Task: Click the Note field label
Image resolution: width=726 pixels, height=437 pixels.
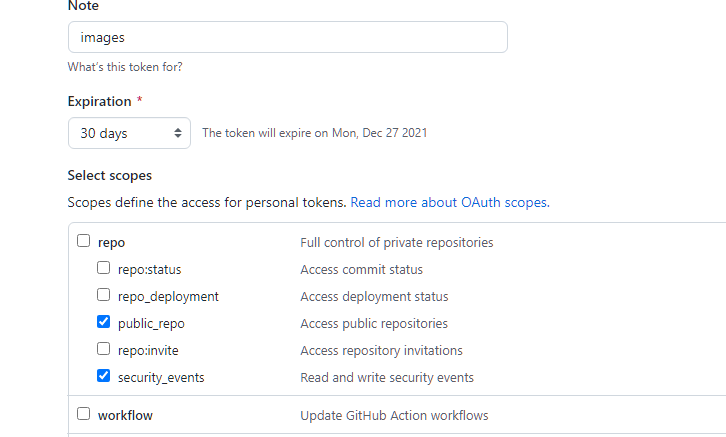Action: coord(83,6)
